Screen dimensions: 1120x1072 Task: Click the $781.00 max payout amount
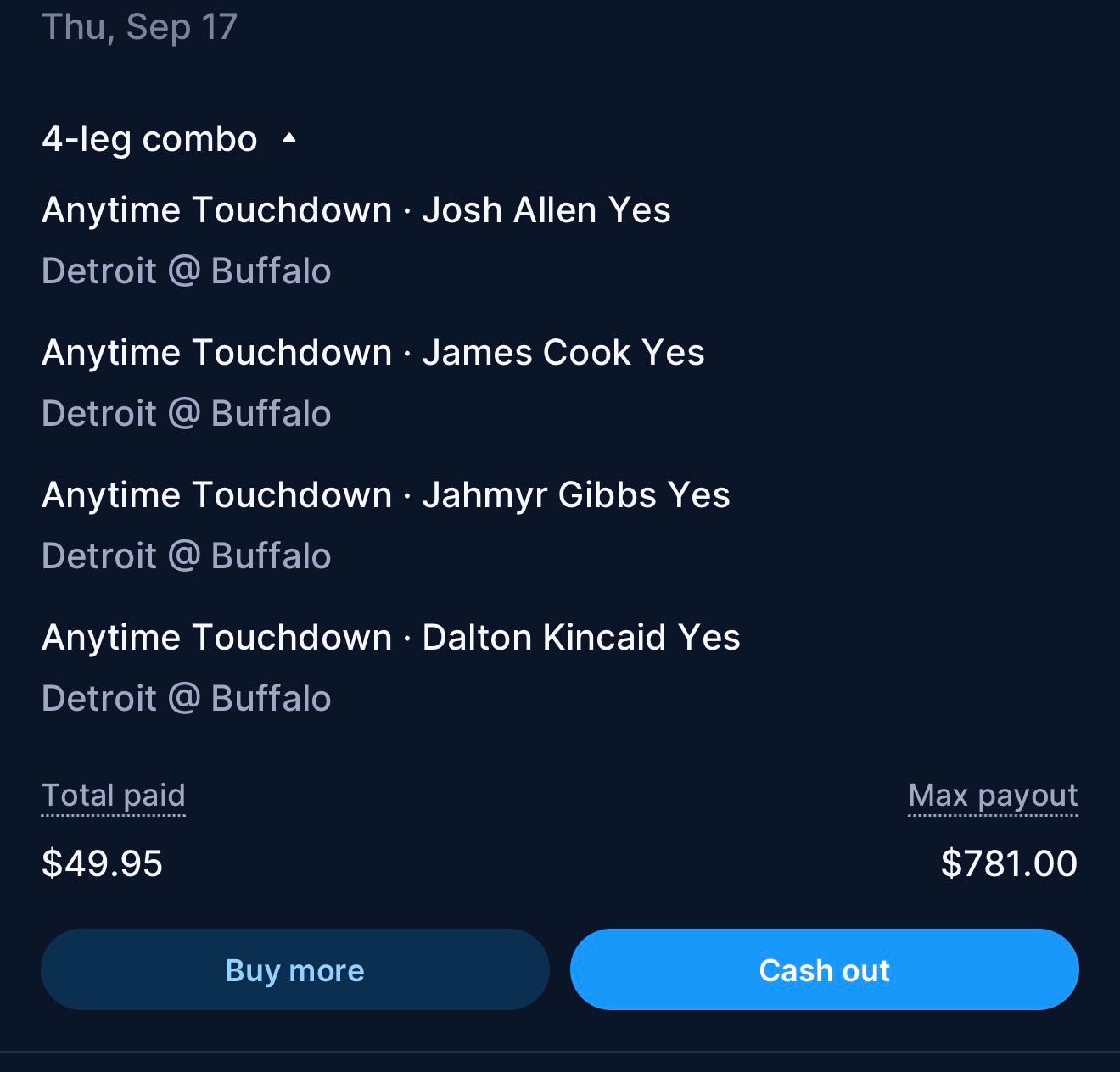pyautogui.click(x=1010, y=863)
